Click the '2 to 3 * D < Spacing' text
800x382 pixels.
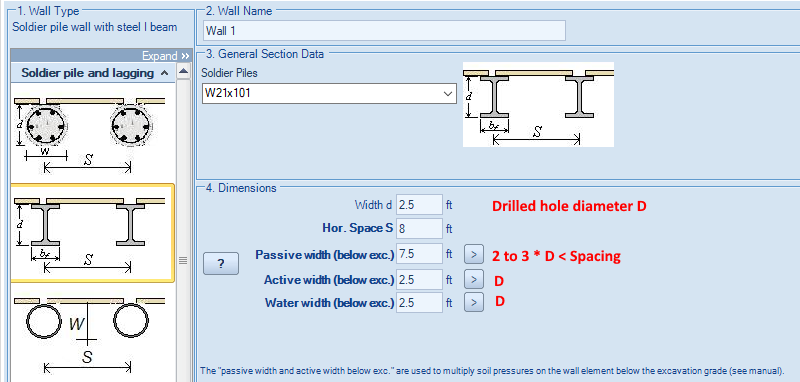[x=556, y=256]
